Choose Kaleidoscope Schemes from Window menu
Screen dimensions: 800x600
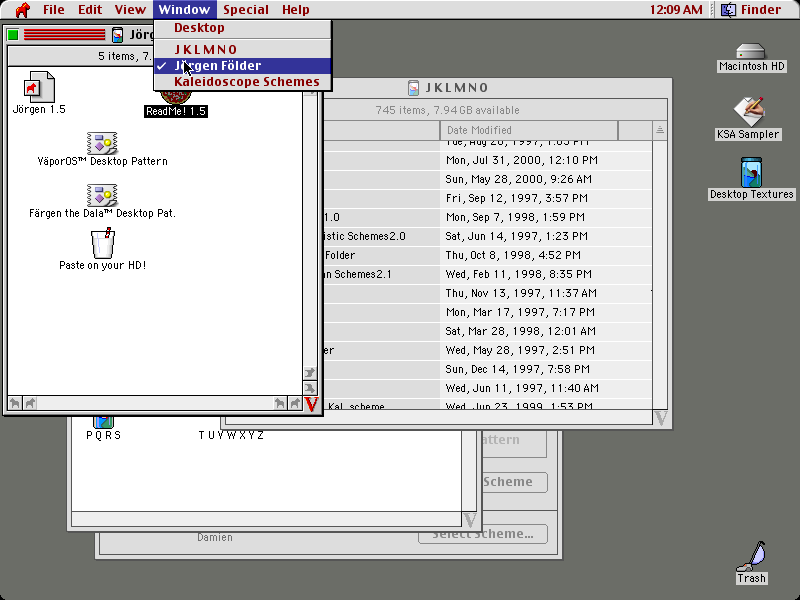pos(242,82)
